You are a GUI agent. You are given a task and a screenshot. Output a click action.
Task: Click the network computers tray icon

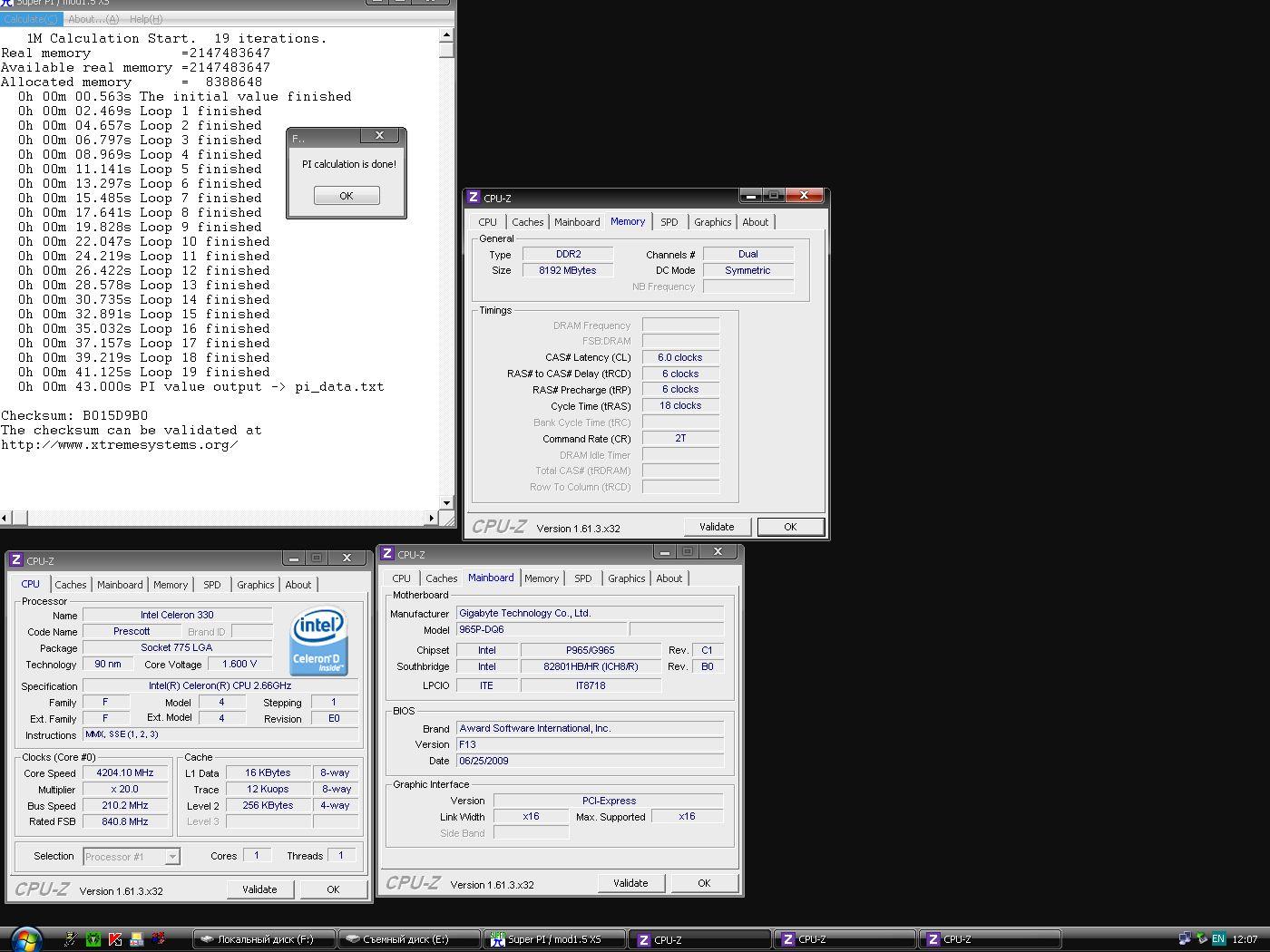[x=1185, y=939]
